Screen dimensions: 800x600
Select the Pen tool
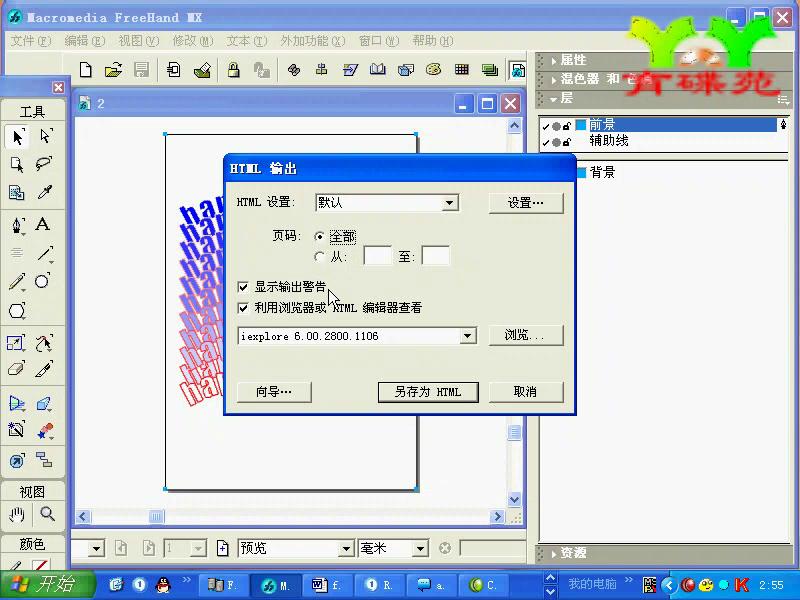[18, 225]
